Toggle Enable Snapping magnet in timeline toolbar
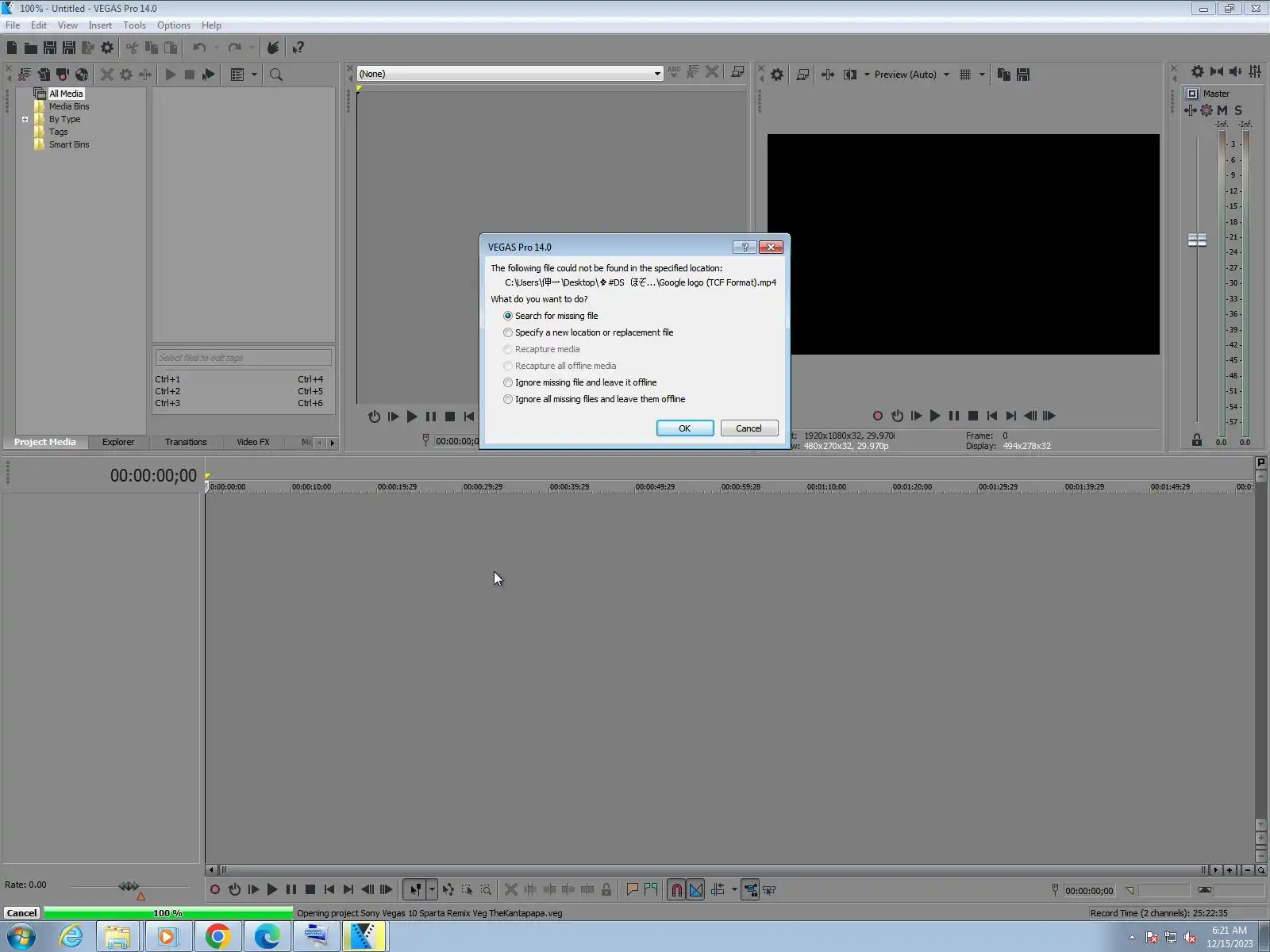Viewport: 1270px width, 952px height. 676,890
